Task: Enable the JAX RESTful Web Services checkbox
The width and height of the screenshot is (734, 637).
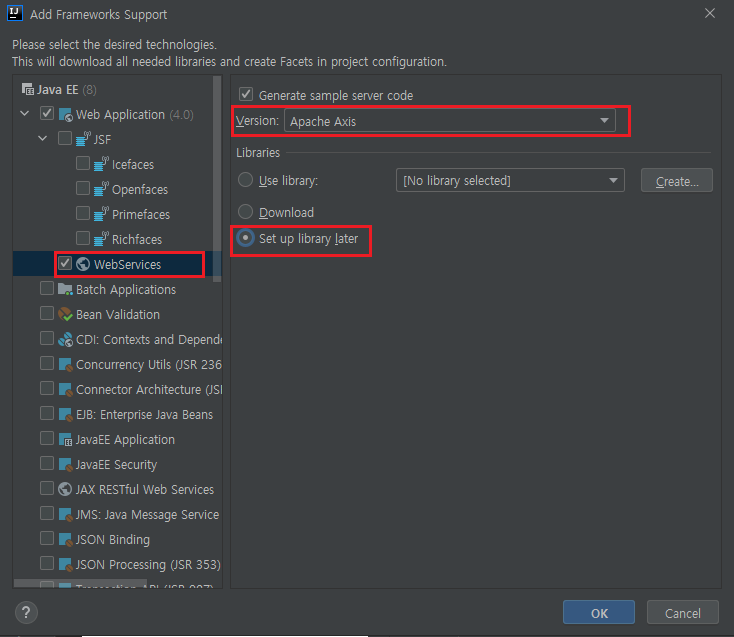Action: click(47, 488)
